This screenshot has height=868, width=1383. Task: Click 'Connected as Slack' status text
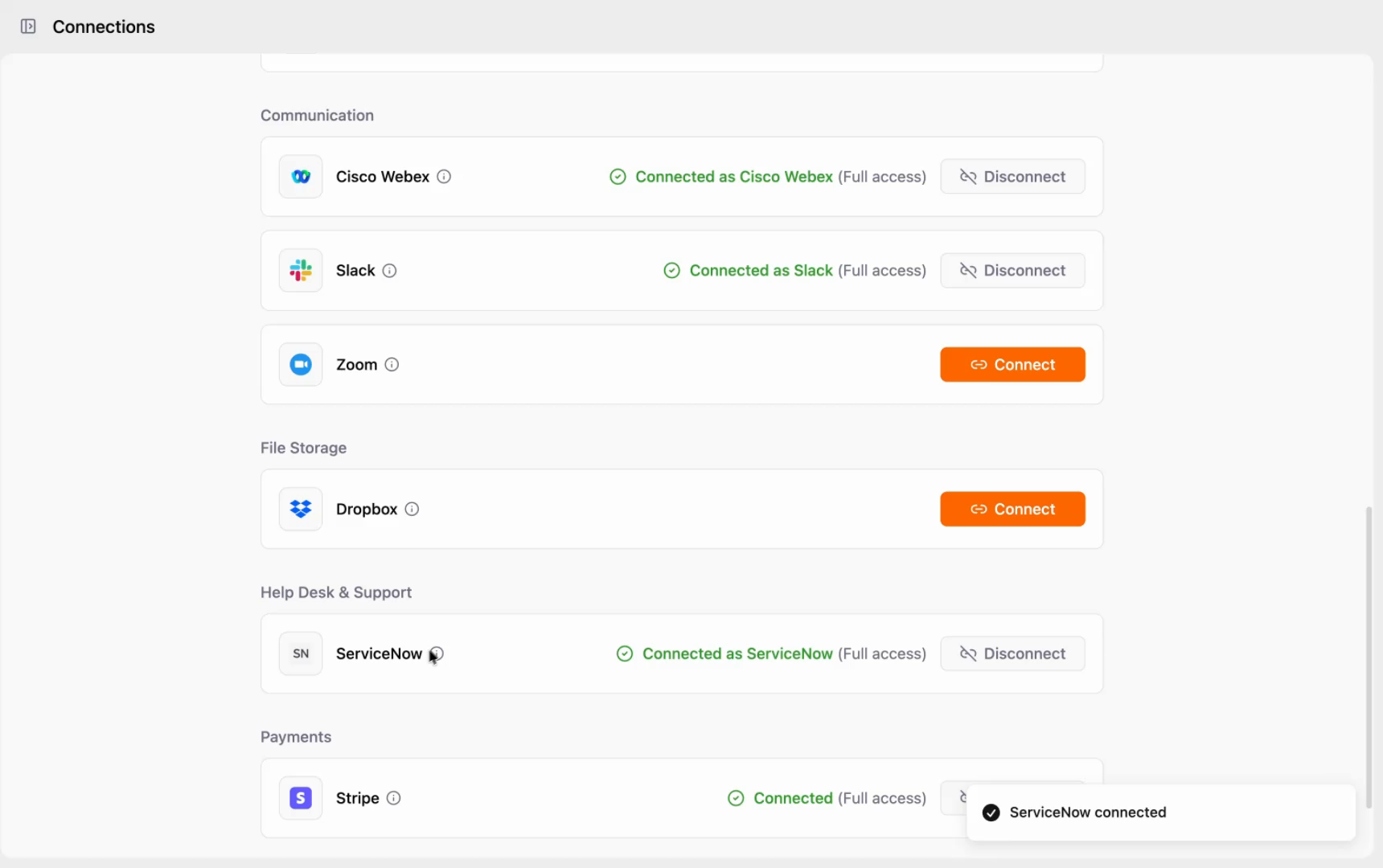(x=761, y=271)
